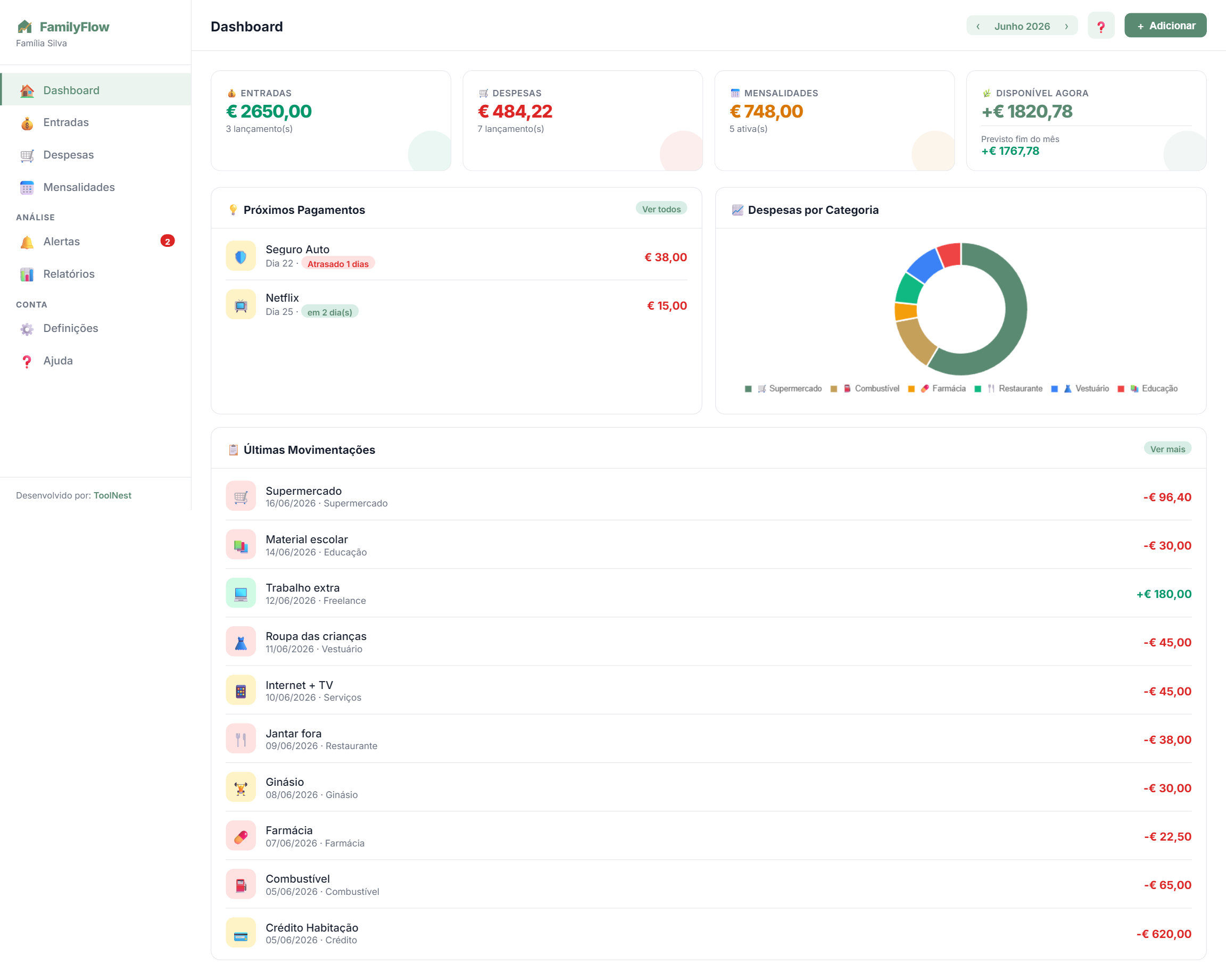Open the Alertas sidebar item

point(96,242)
